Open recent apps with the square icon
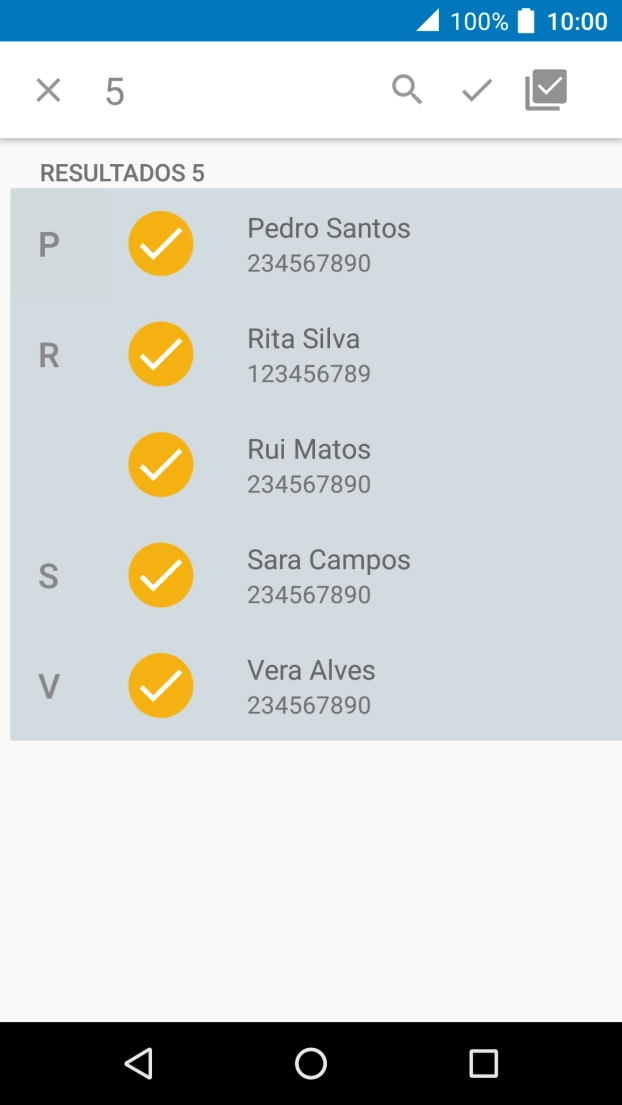The width and height of the screenshot is (622, 1105). click(483, 1063)
